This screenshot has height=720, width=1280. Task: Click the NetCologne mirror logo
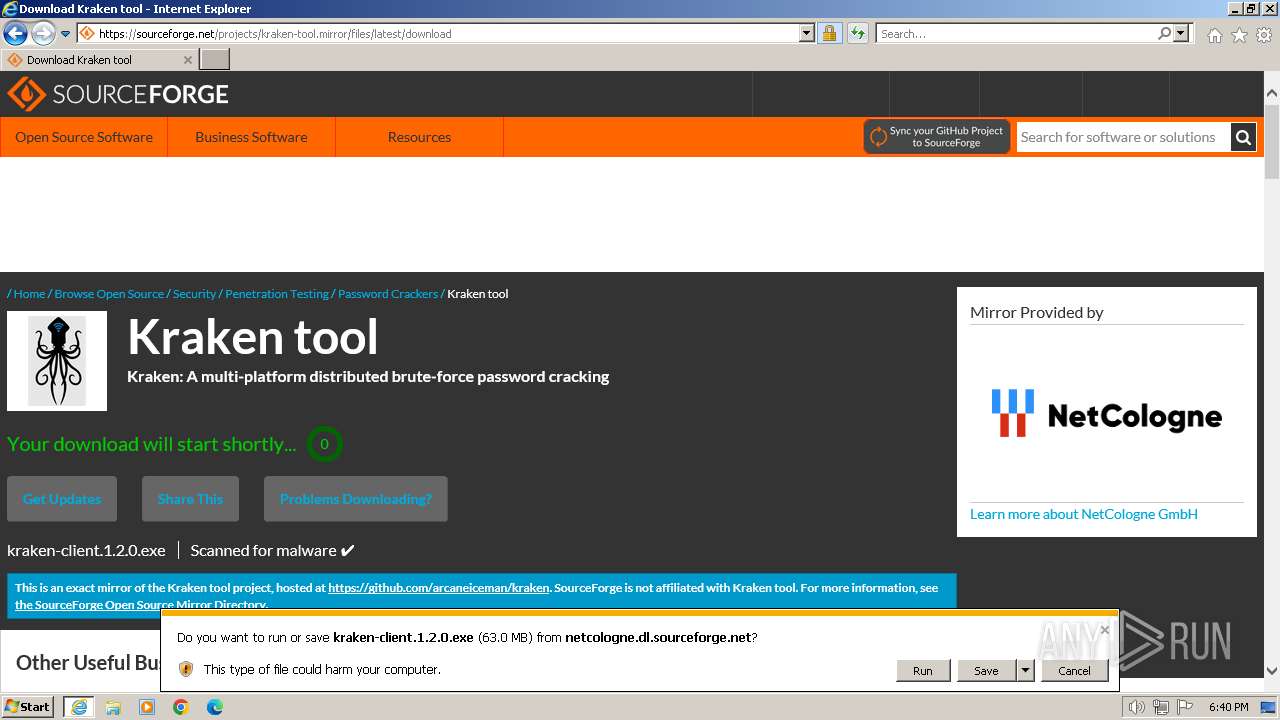[1107, 414]
